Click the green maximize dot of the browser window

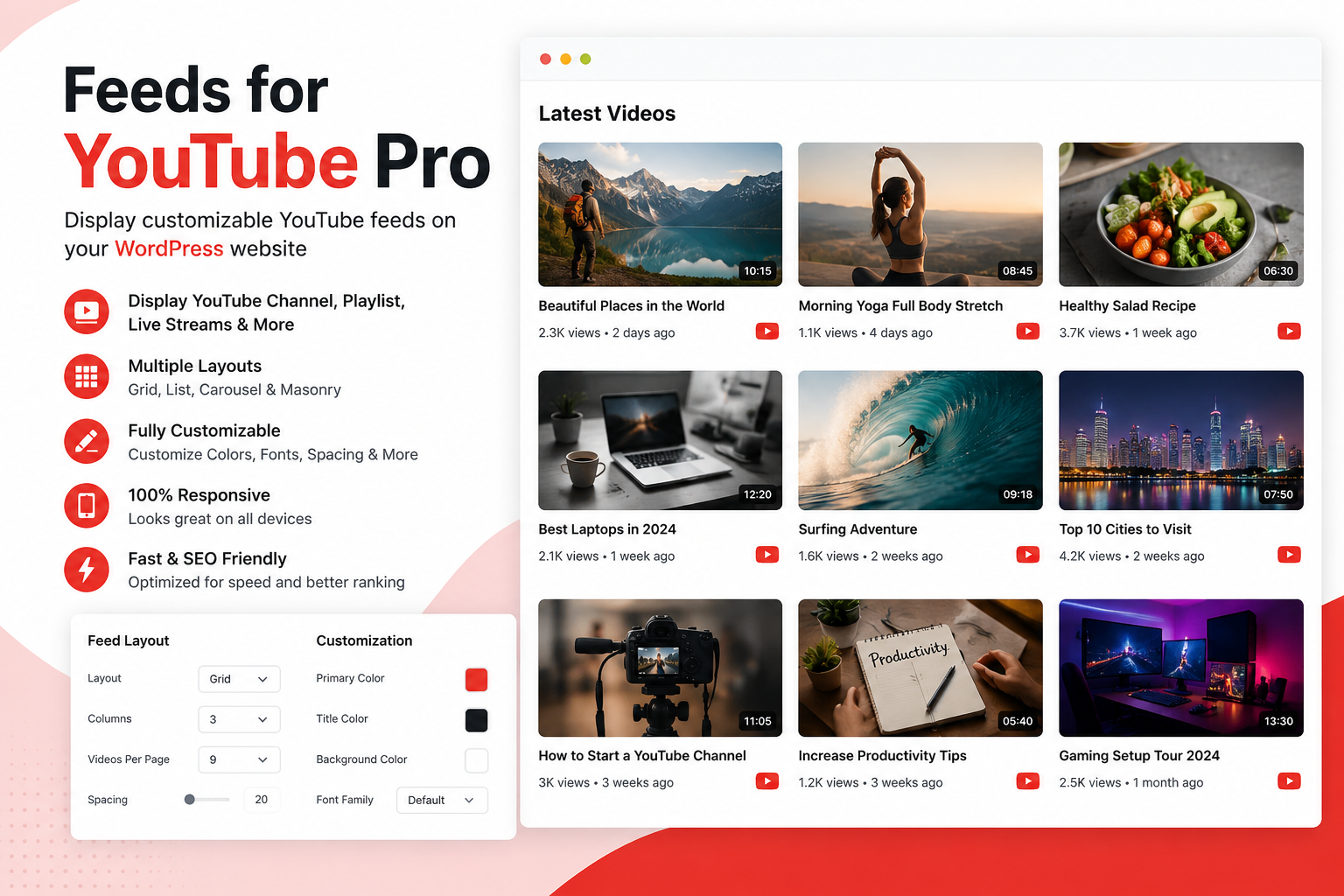coord(585,59)
